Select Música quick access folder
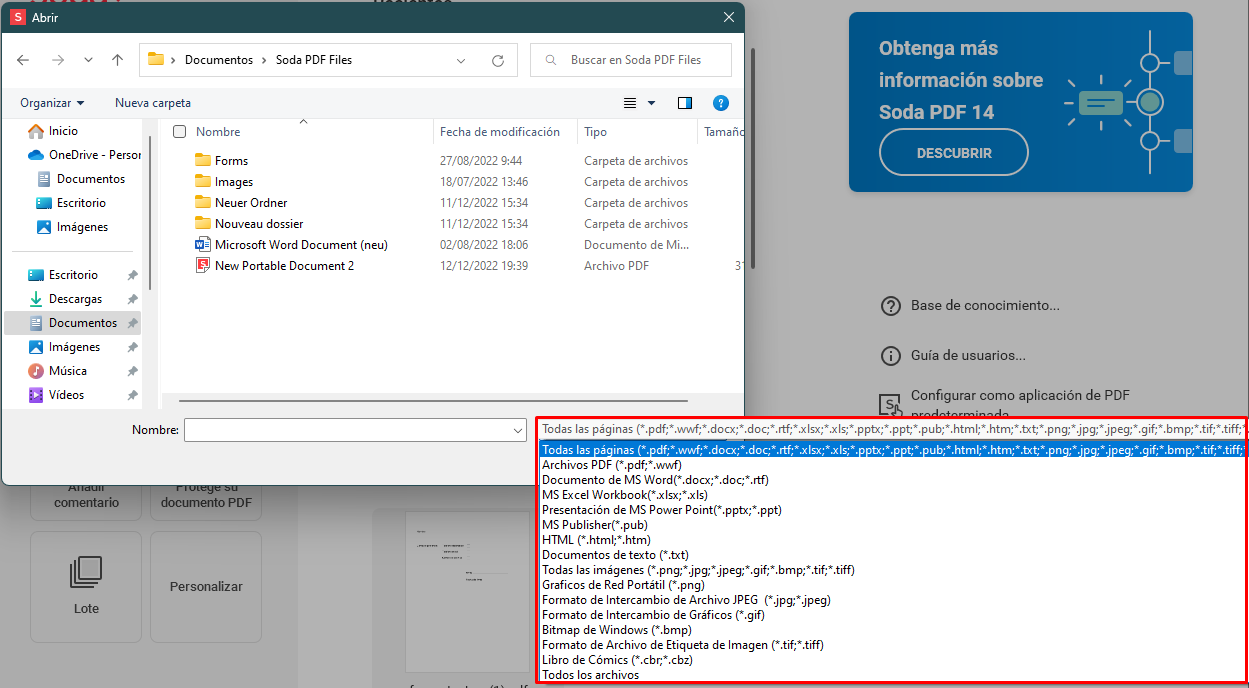This screenshot has width=1249, height=688. [x=68, y=371]
